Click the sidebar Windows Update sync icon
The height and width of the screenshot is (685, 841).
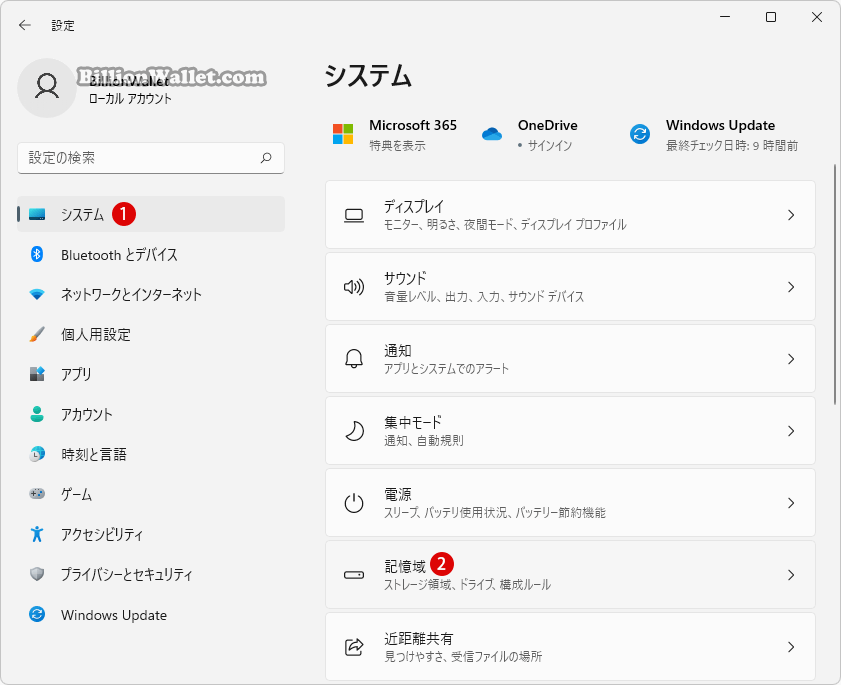(37, 614)
